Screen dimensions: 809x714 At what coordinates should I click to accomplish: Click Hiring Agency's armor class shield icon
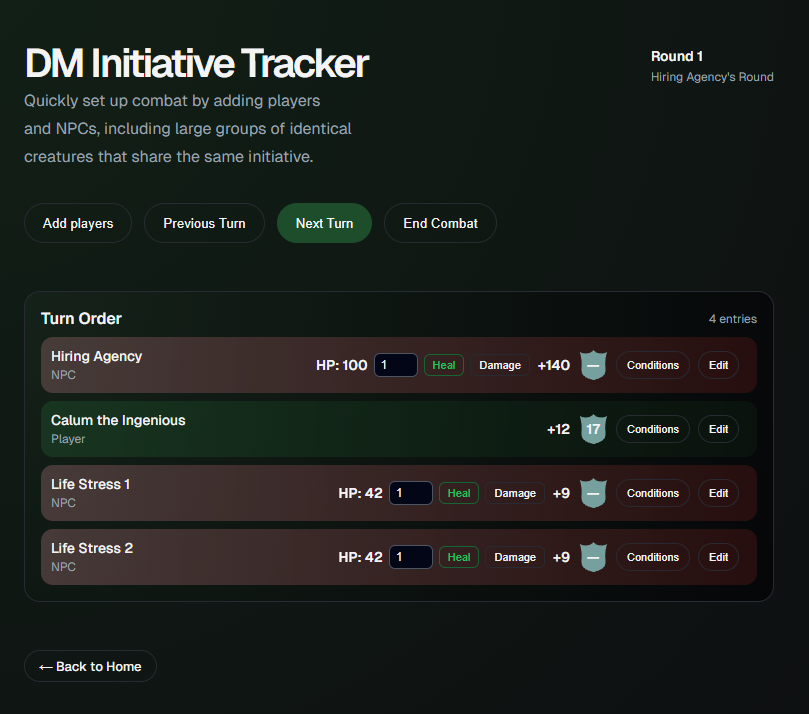click(x=593, y=365)
